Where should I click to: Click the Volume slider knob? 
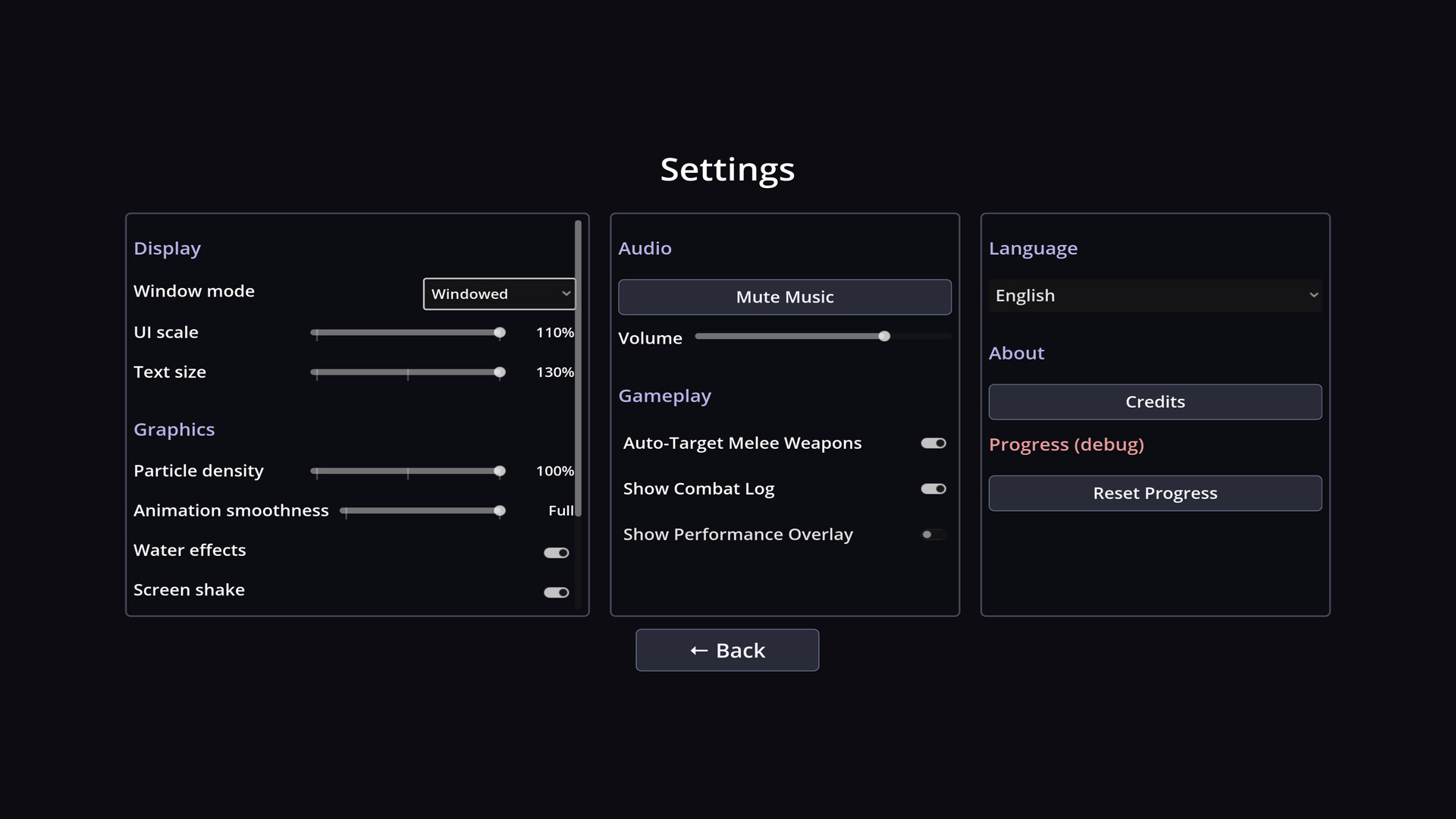click(884, 336)
